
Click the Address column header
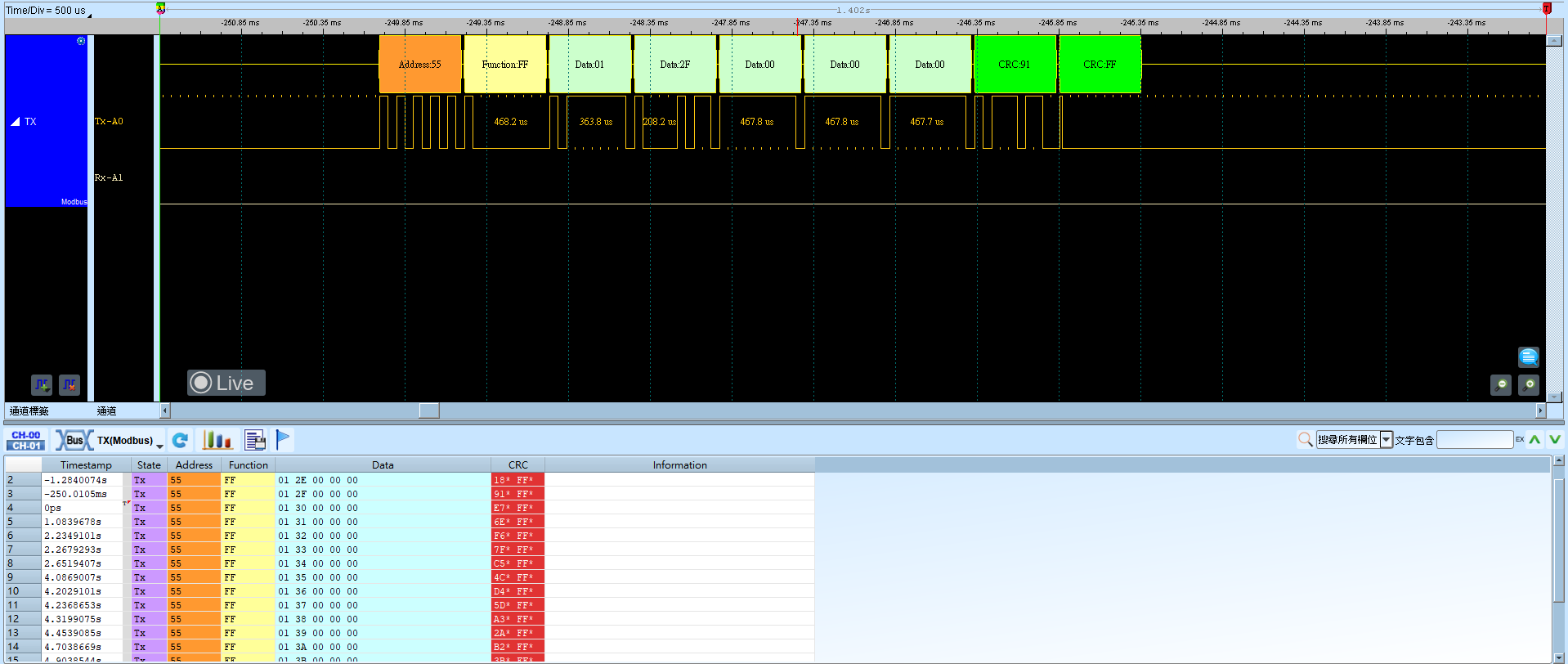tap(194, 465)
